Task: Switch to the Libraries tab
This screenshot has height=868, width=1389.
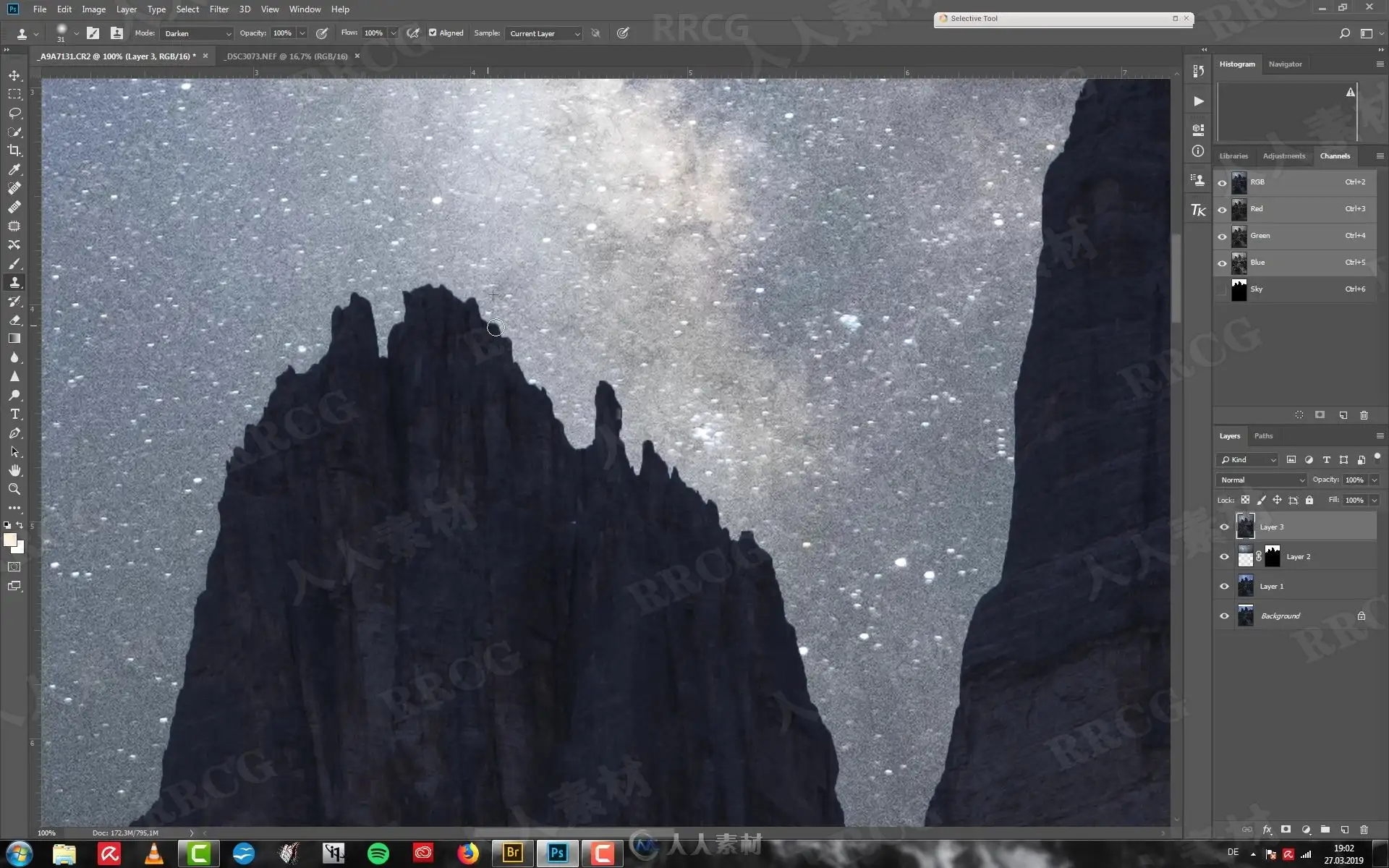Action: click(1233, 156)
